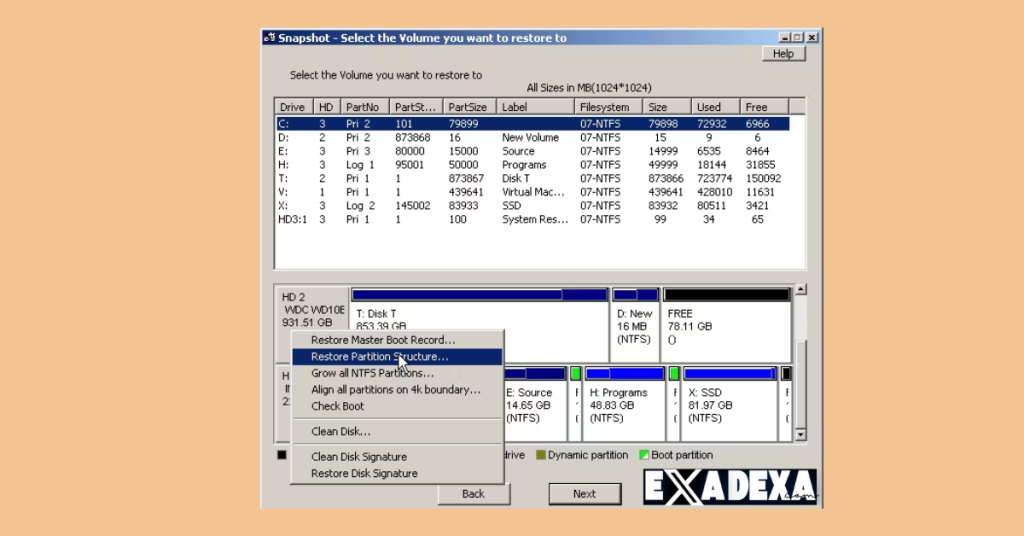Click the Dynamic partition legend swatch
This screenshot has width=1024, height=536.
541,455
